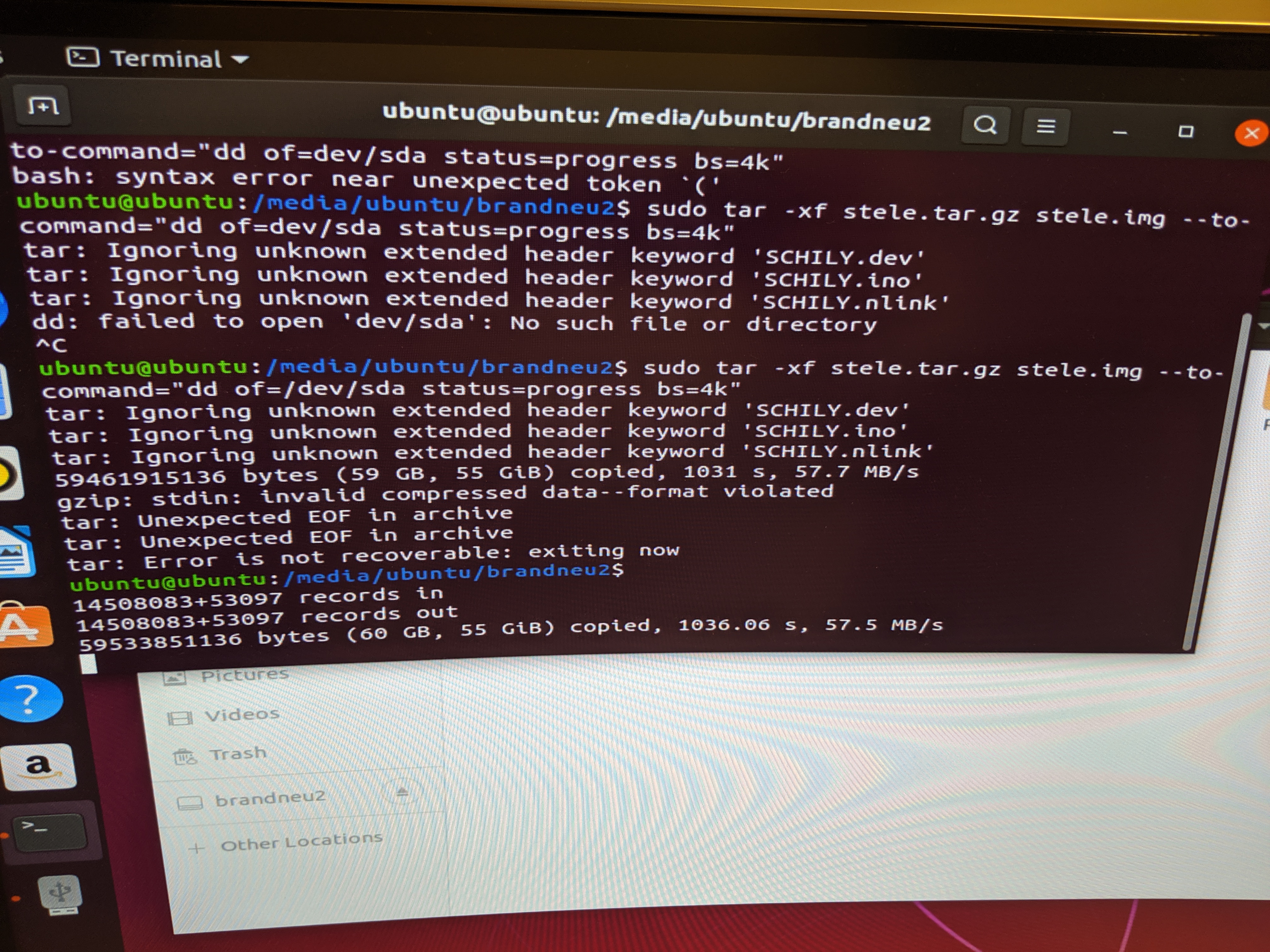Maximize the terminal window
1270x952 pixels.
pos(1186,131)
